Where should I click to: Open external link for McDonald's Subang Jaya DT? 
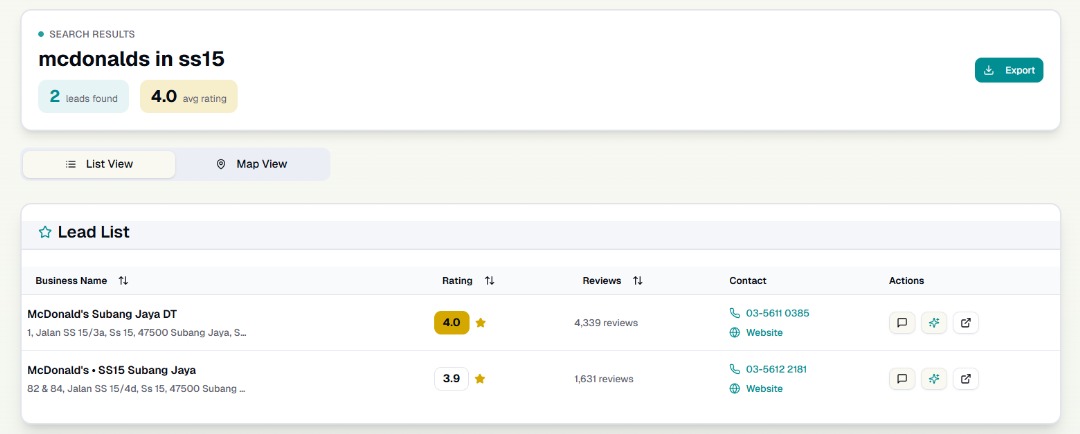pos(966,322)
